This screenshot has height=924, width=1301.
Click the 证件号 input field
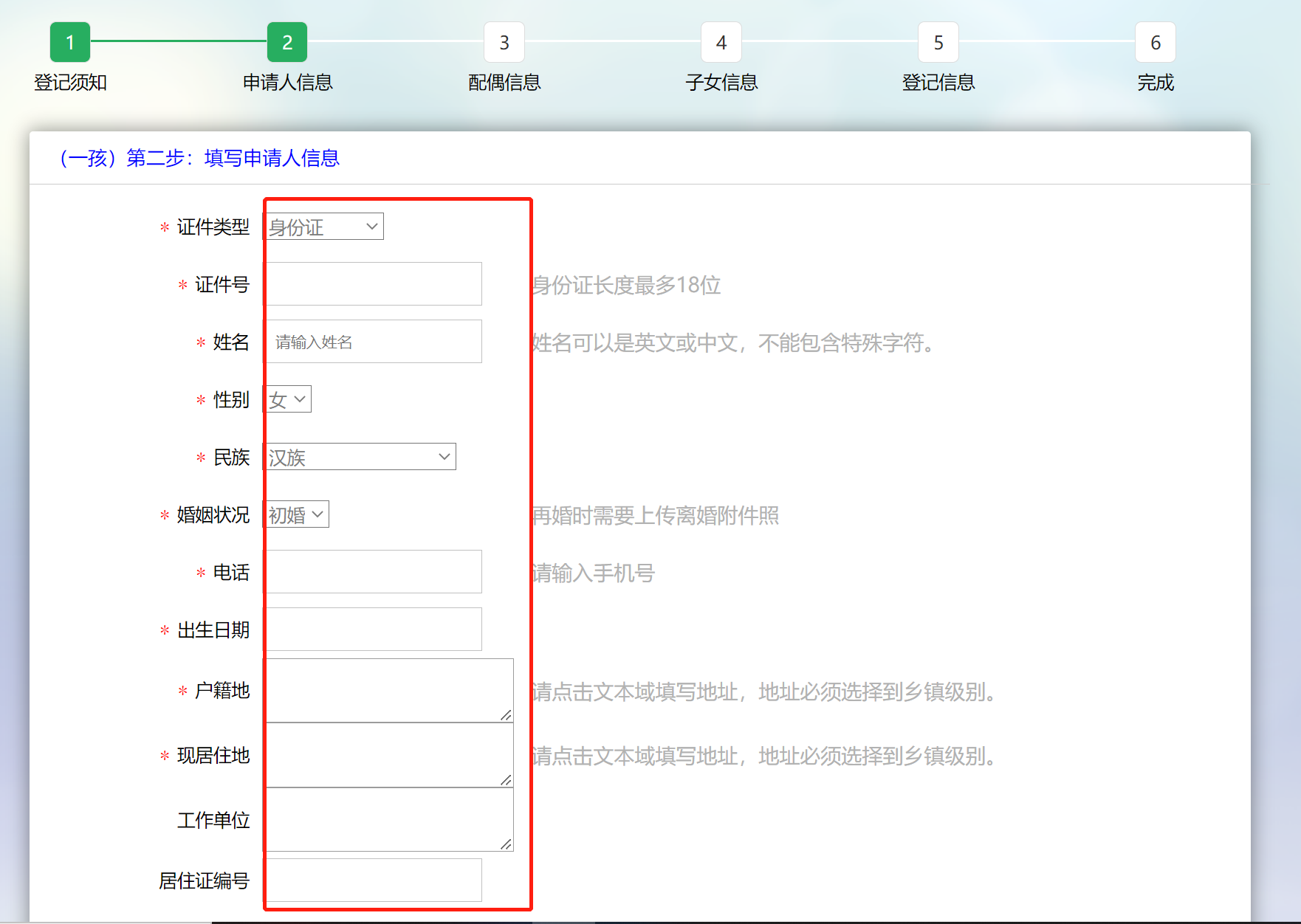point(374,284)
